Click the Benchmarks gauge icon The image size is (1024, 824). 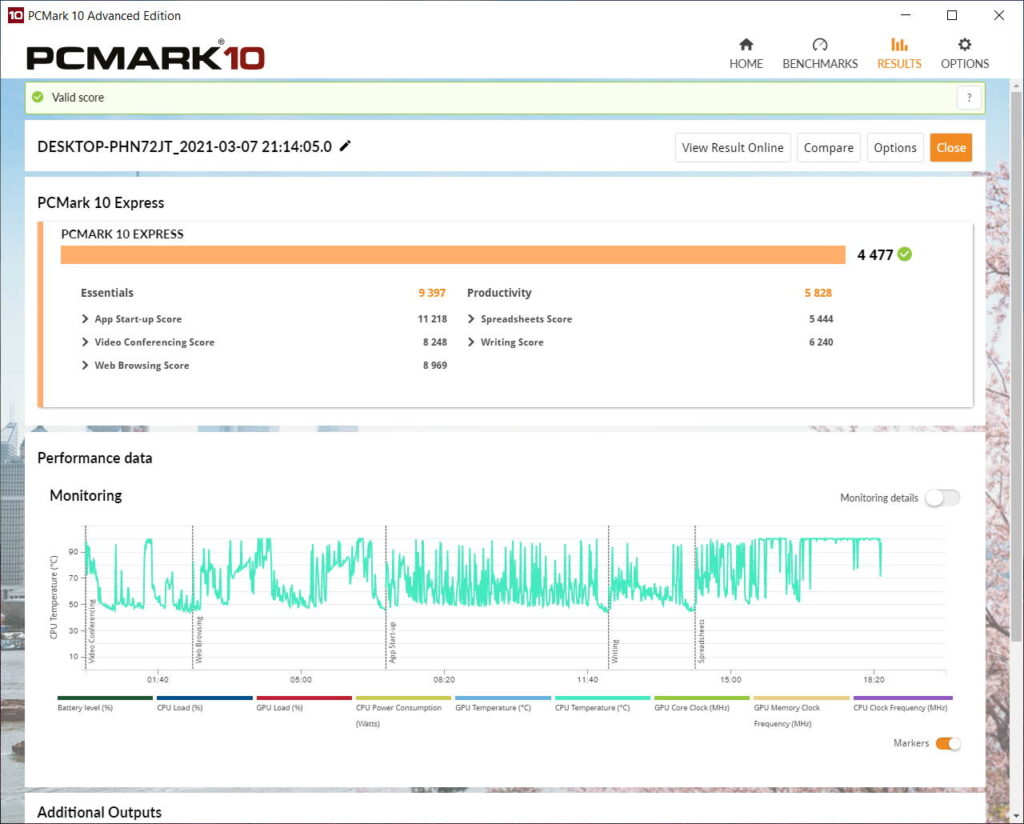(x=820, y=44)
